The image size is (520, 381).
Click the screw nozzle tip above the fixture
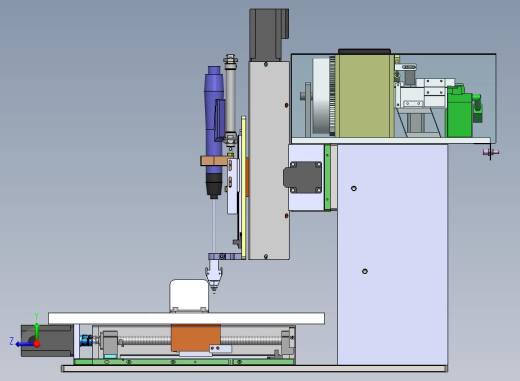(213, 278)
